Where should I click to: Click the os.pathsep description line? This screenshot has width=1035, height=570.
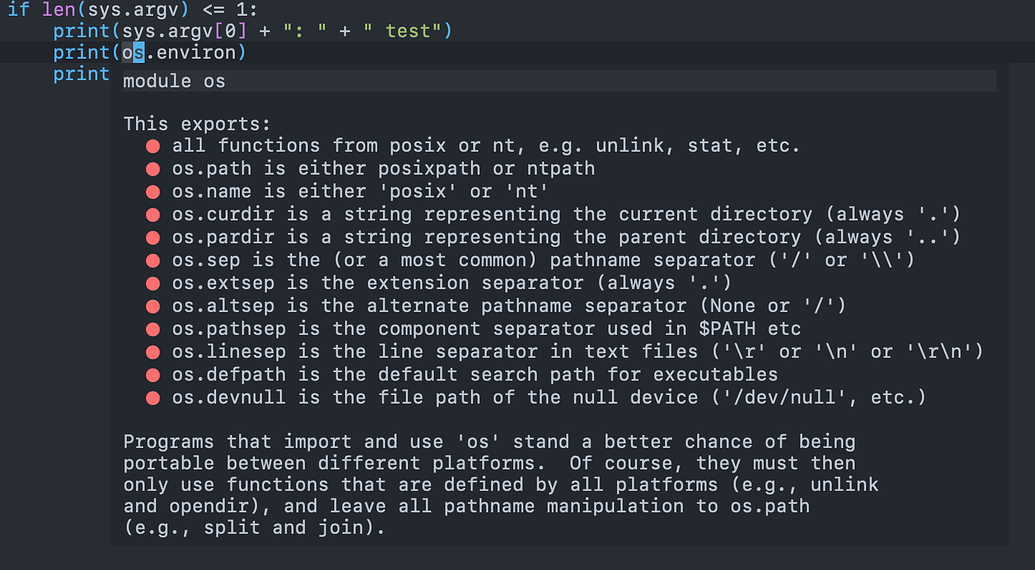[x=486, y=329]
